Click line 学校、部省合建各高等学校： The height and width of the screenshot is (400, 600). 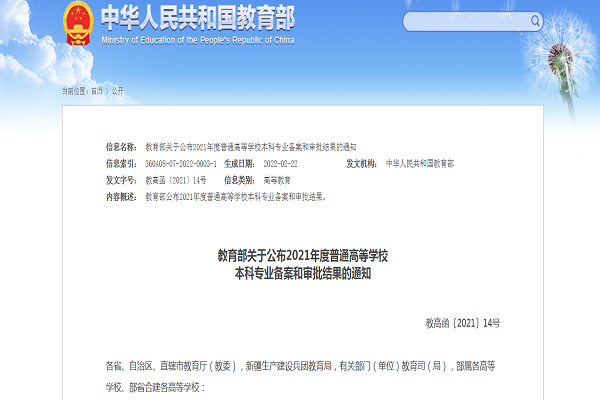click(155, 387)
